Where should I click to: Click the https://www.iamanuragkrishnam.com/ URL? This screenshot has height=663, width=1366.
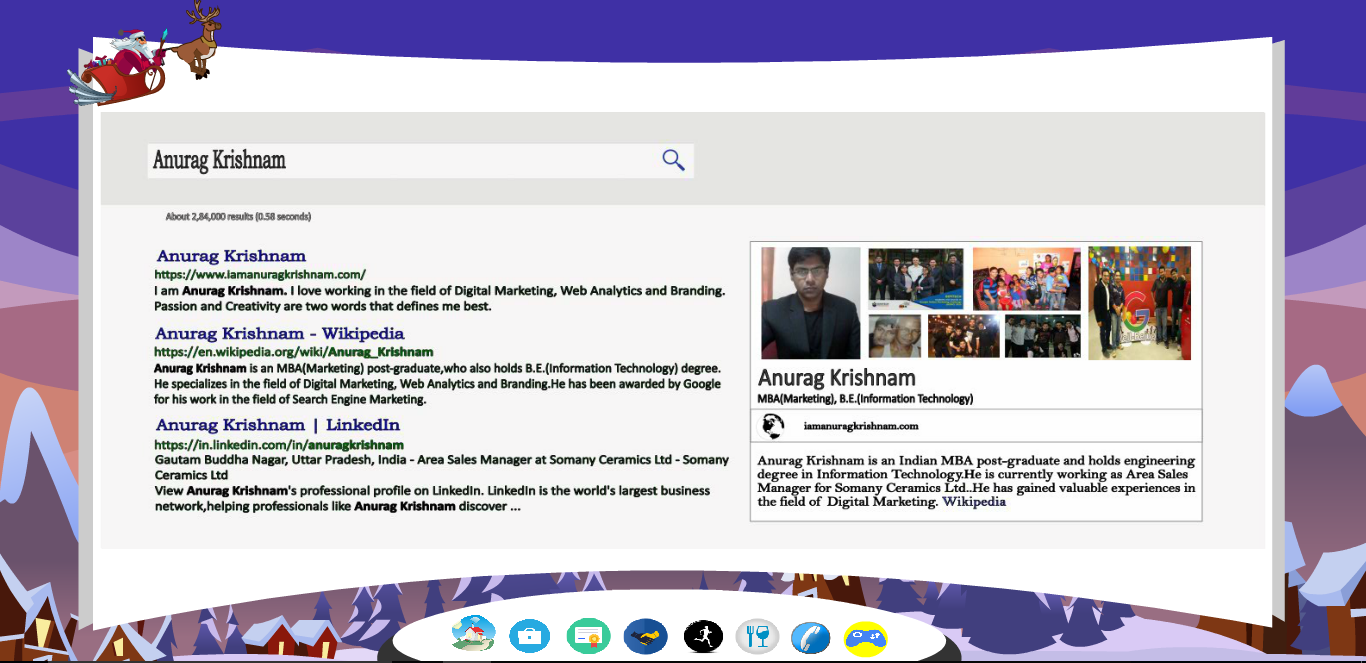pyautogui.click(x=260, y=274)
